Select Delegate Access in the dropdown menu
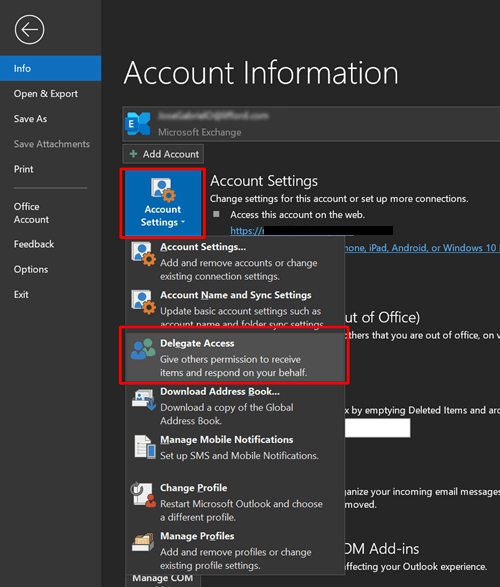 [235, 356]
